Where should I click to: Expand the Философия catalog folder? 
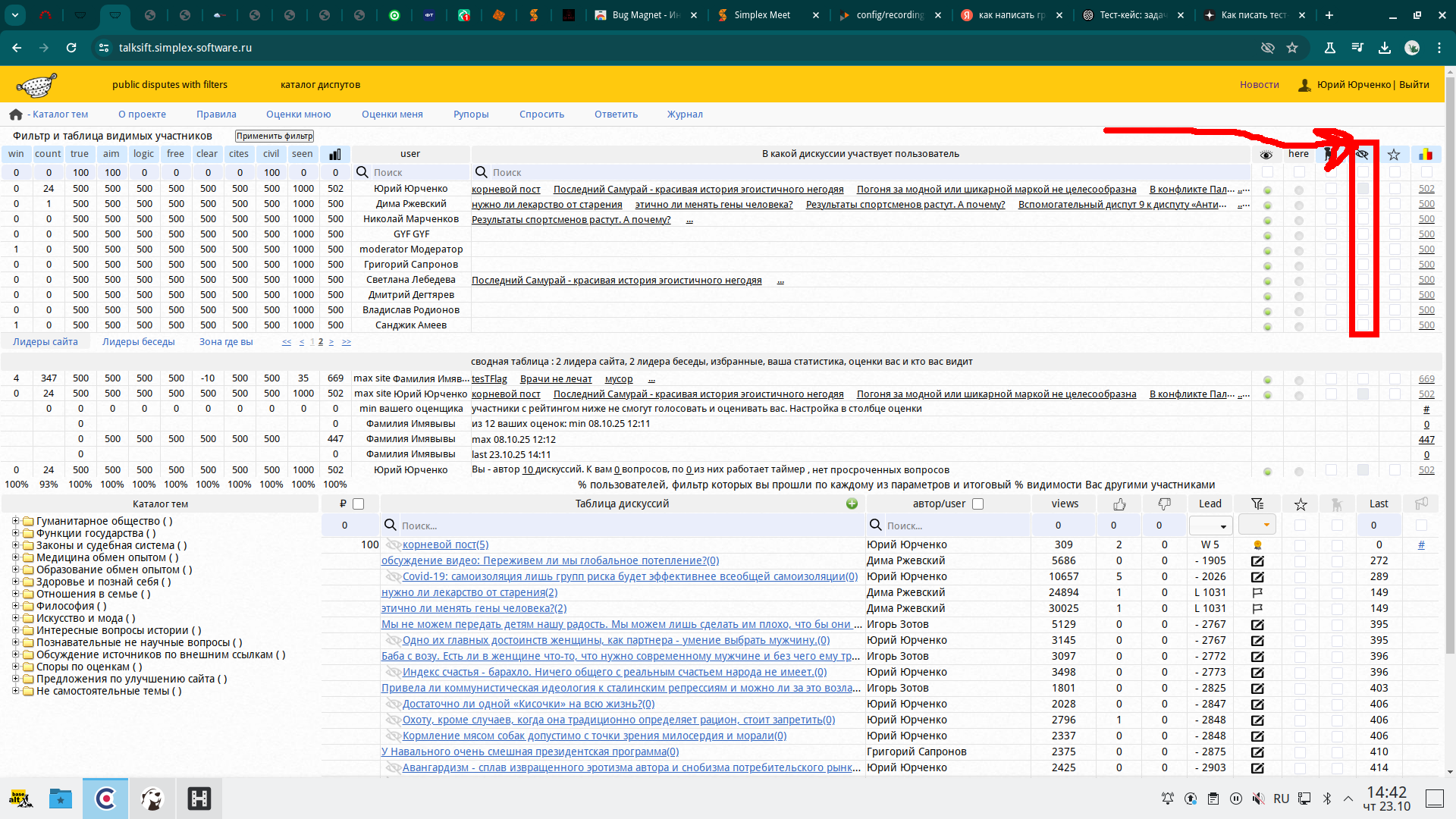pyautogui.click(x=15, y=606)
